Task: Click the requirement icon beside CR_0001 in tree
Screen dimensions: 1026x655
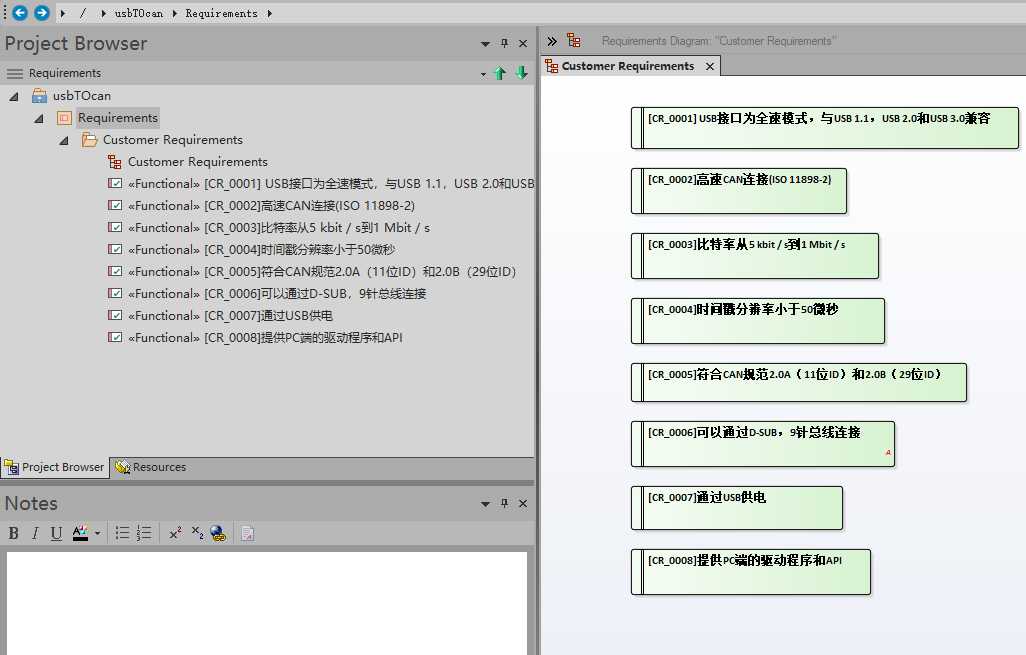Action: point(115,183)
